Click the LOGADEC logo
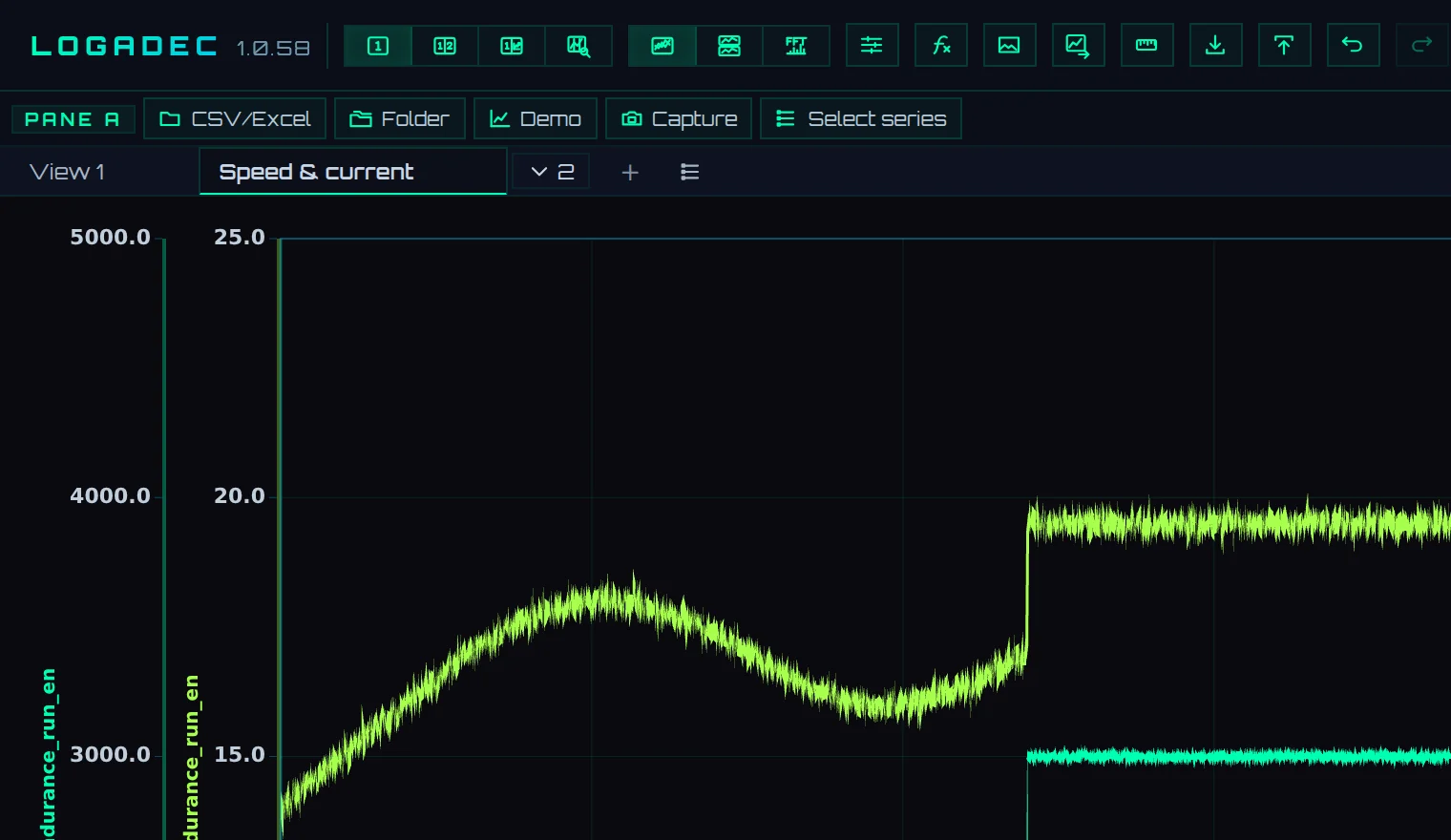Image resolution: width=1451 pixels, height=840 pixels. coord(124,46)
